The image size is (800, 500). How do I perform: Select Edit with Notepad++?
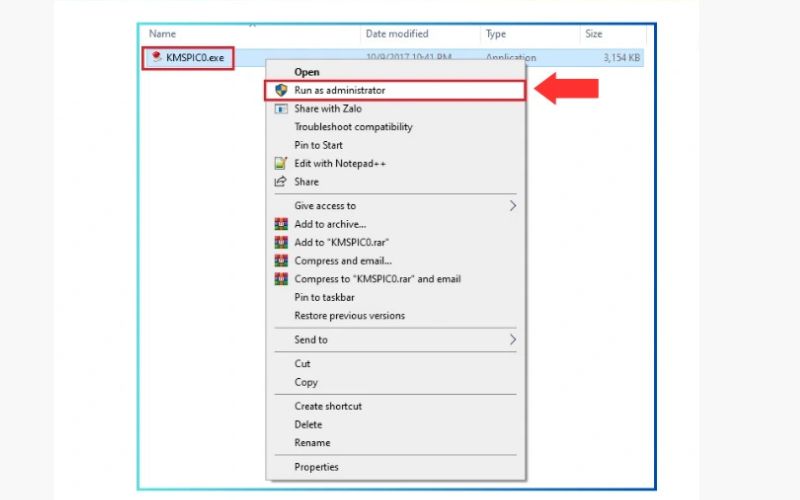click(x=340, y=164)
